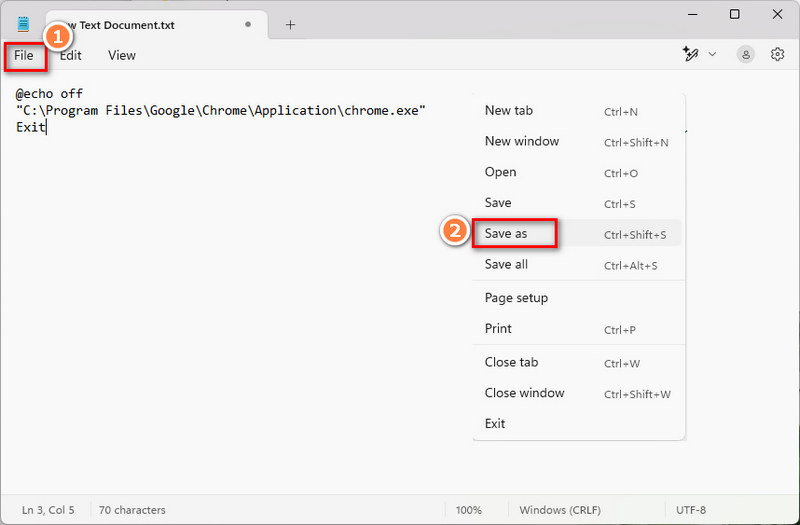Open Notepad settings via the gear icon

click(777, 54)
